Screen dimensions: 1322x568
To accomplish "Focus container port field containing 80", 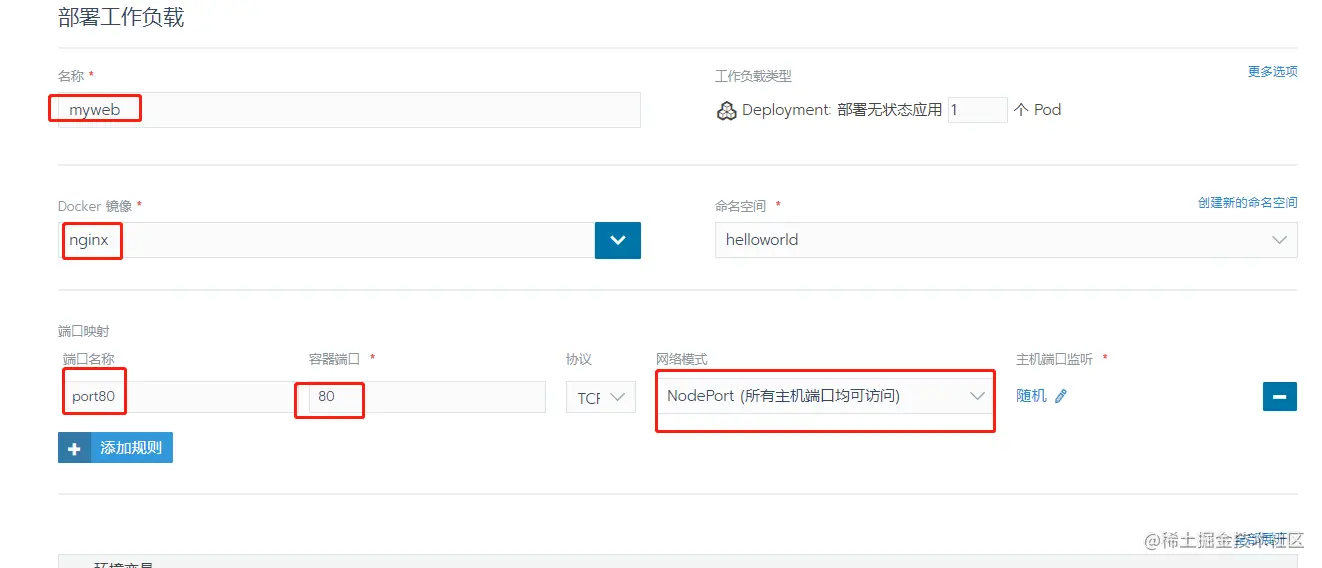I will click(x=427, y=397).
